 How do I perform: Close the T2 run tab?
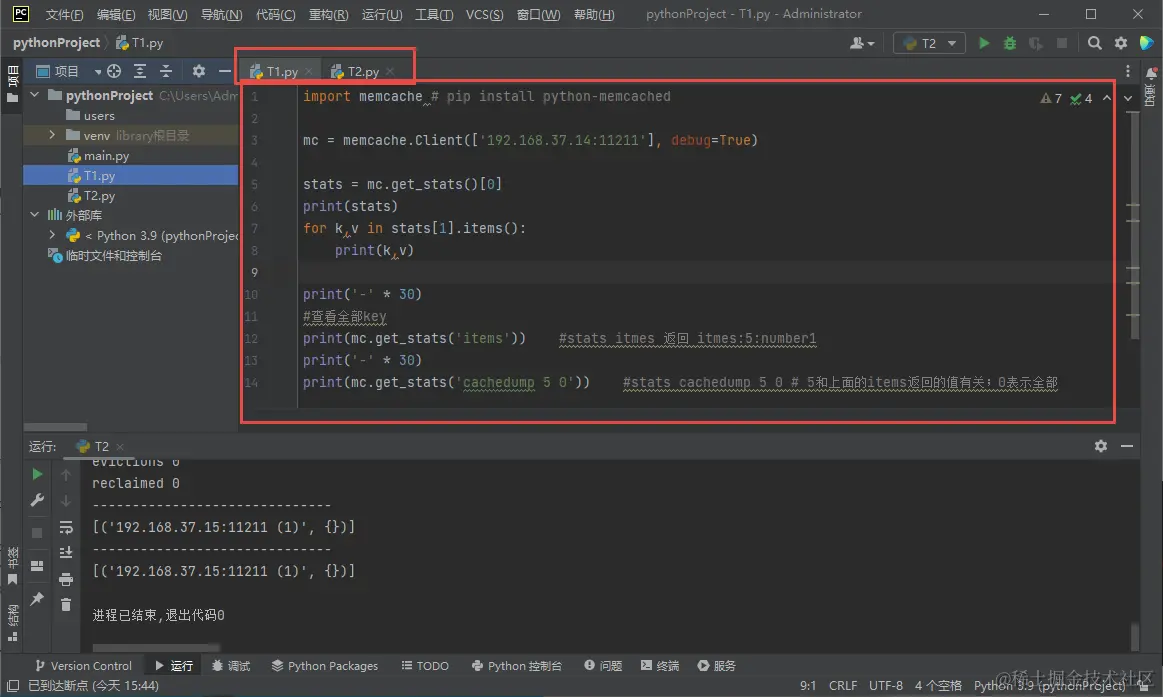point(119,446)
